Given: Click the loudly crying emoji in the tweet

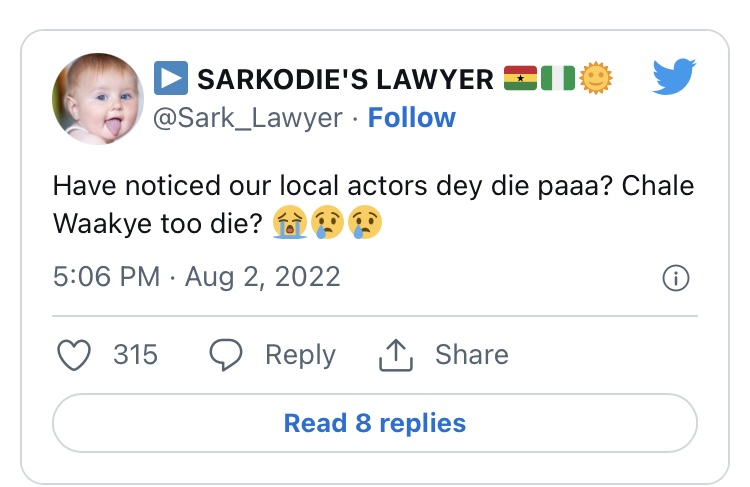Looking at the screenshot, I should 290,224.
